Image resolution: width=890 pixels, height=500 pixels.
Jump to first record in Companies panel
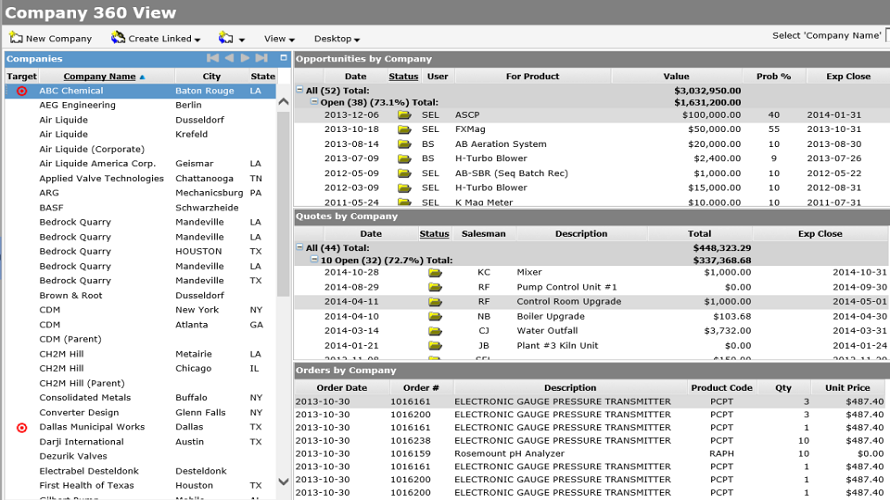212,59
